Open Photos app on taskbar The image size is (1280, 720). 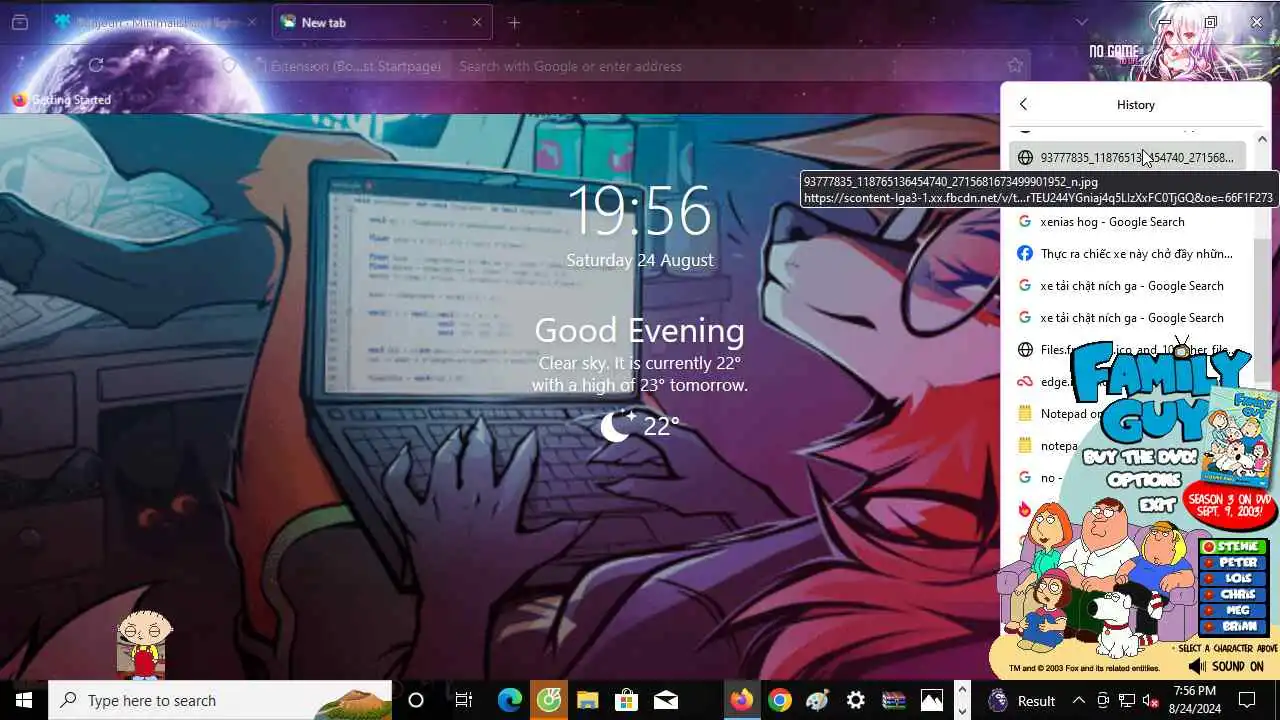click(x=932, y=700)
